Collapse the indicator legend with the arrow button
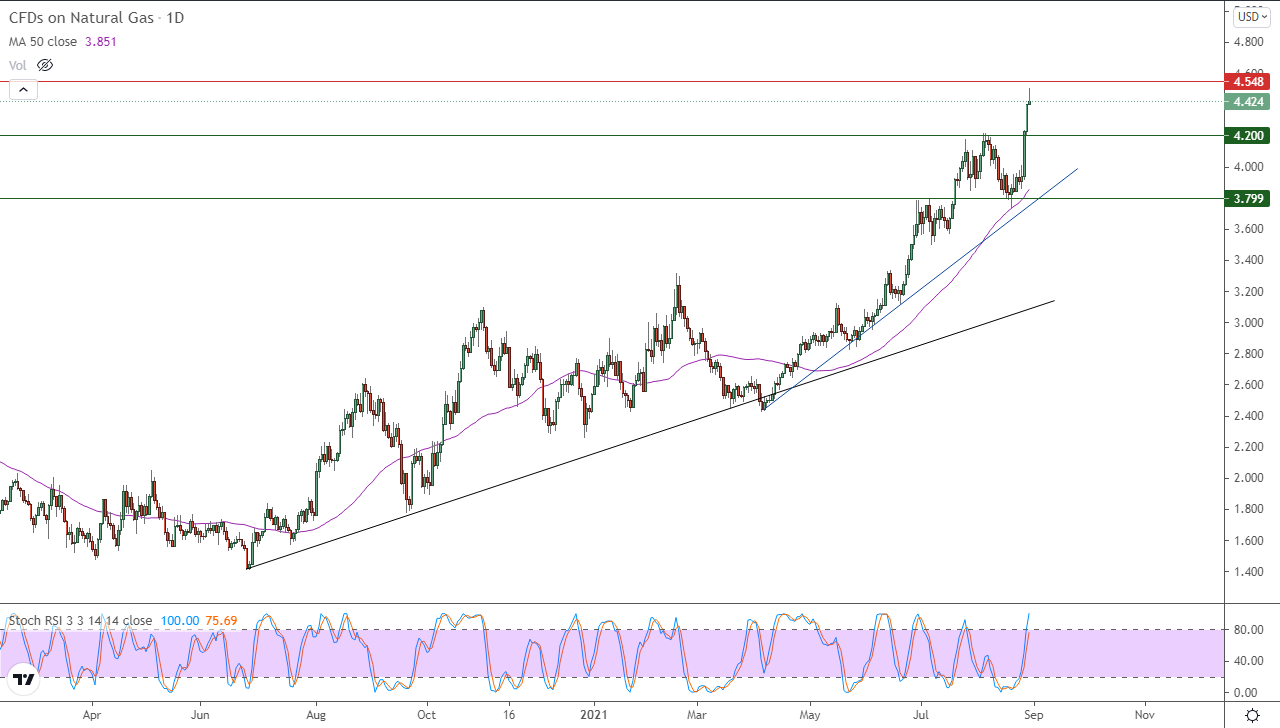The height and width of the screenshot is (728, 1280). pos(23,90)
